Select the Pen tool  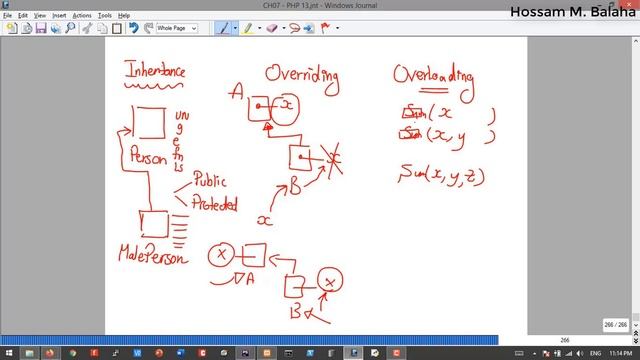pyautogui.click(x=224, y=28)
